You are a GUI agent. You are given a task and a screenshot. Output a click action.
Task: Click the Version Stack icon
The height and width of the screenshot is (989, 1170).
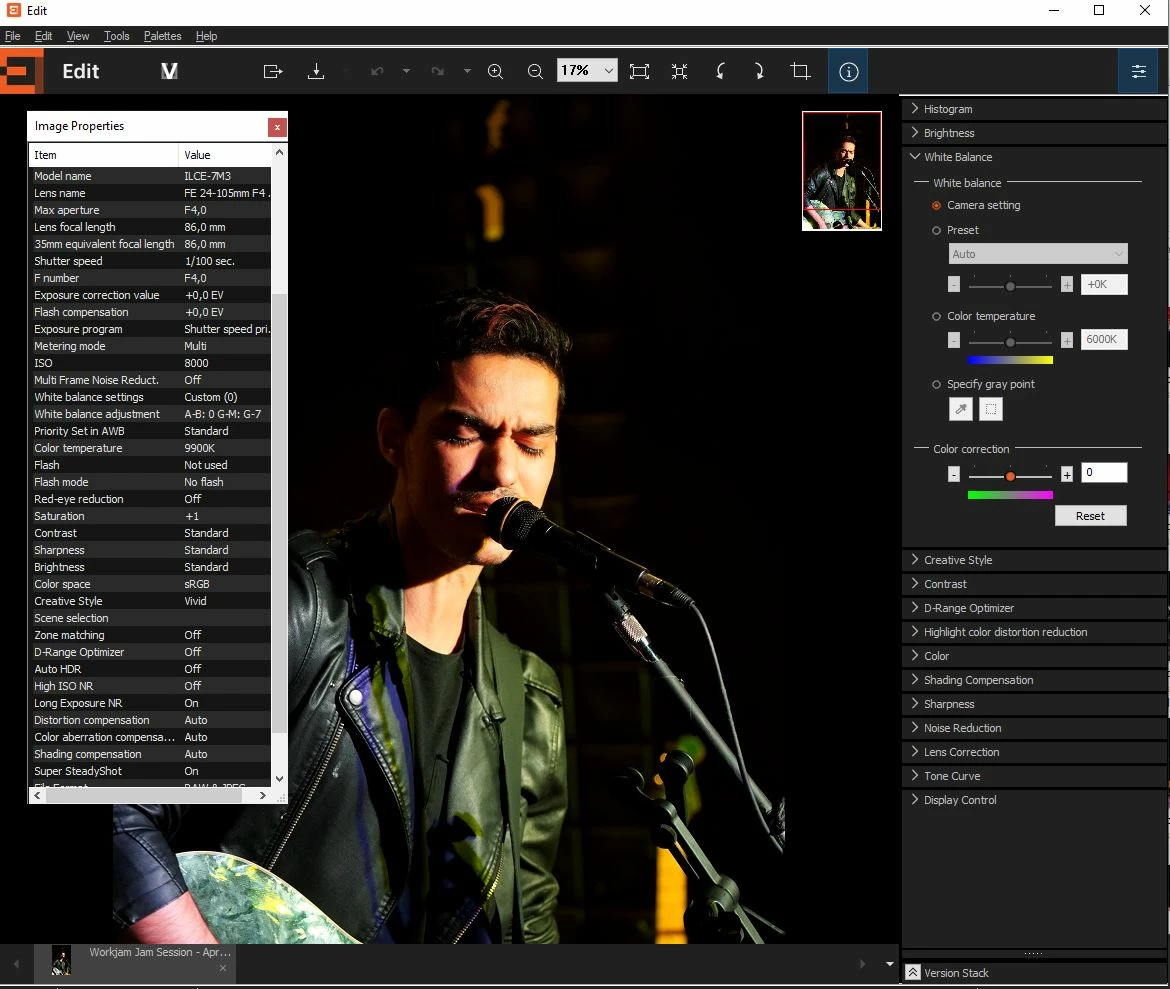[913, 973]
